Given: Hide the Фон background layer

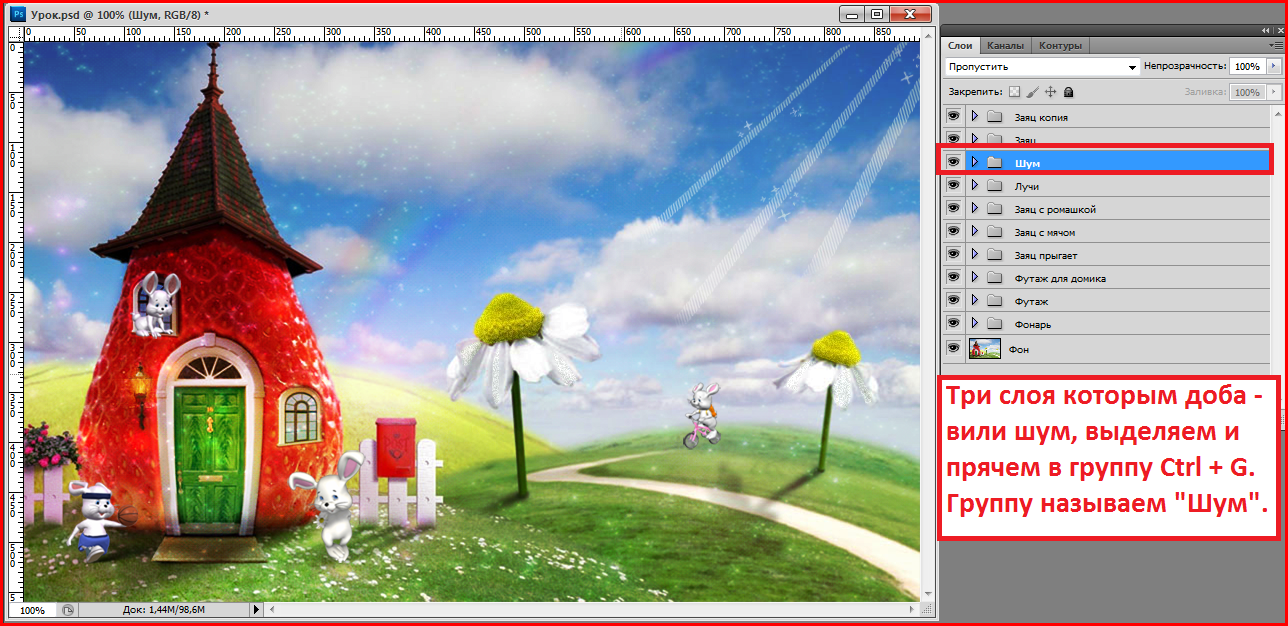Looking at the screenshot, I should (x=953, y=348).
